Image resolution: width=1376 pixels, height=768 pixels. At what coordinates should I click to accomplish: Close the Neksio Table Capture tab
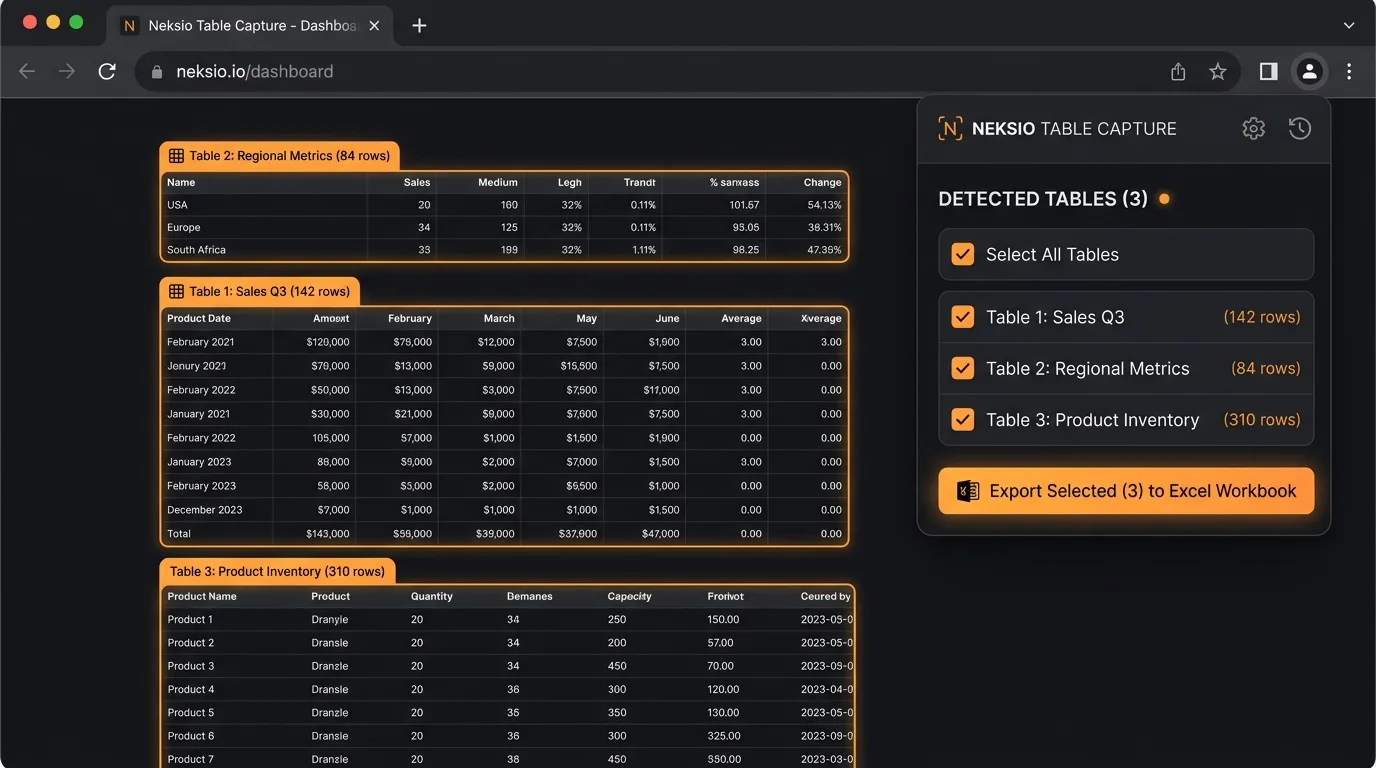pyautogui.click(x=374, y=26)
